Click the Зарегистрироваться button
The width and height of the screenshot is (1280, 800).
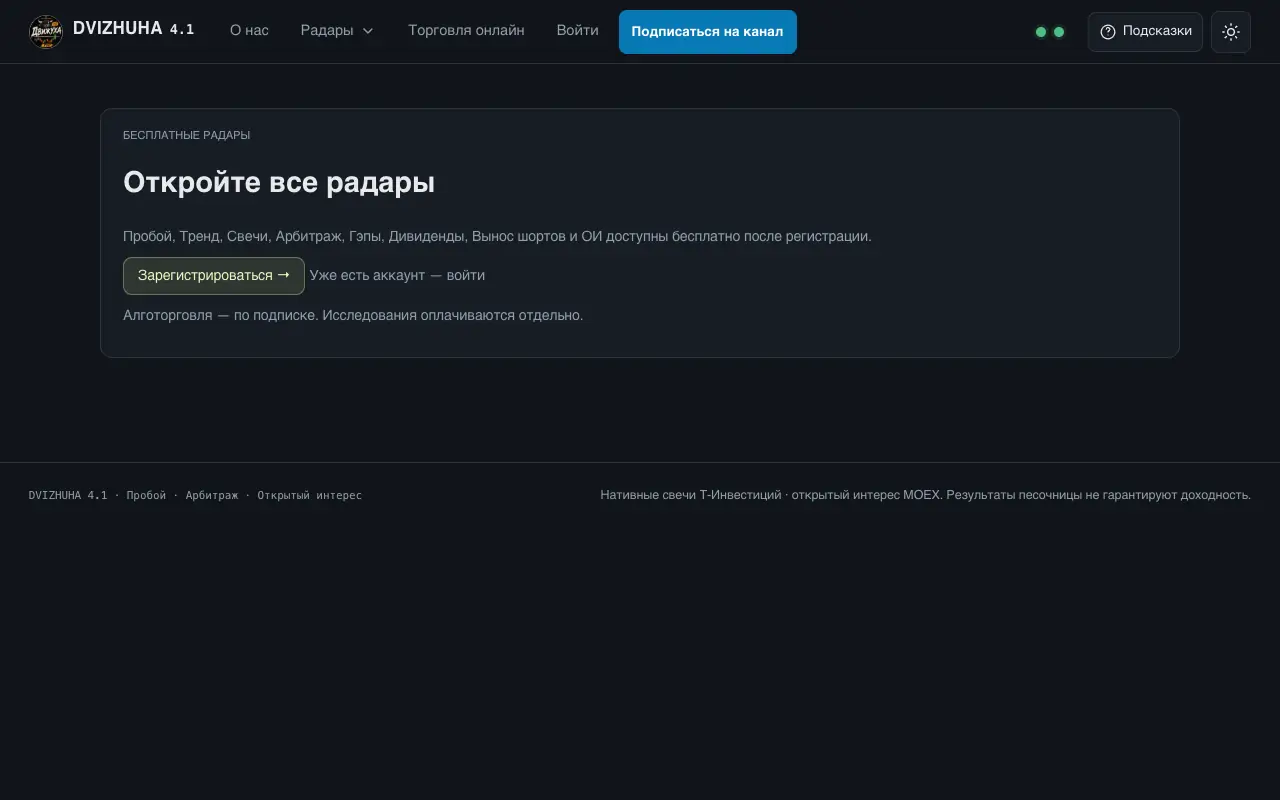214,276
